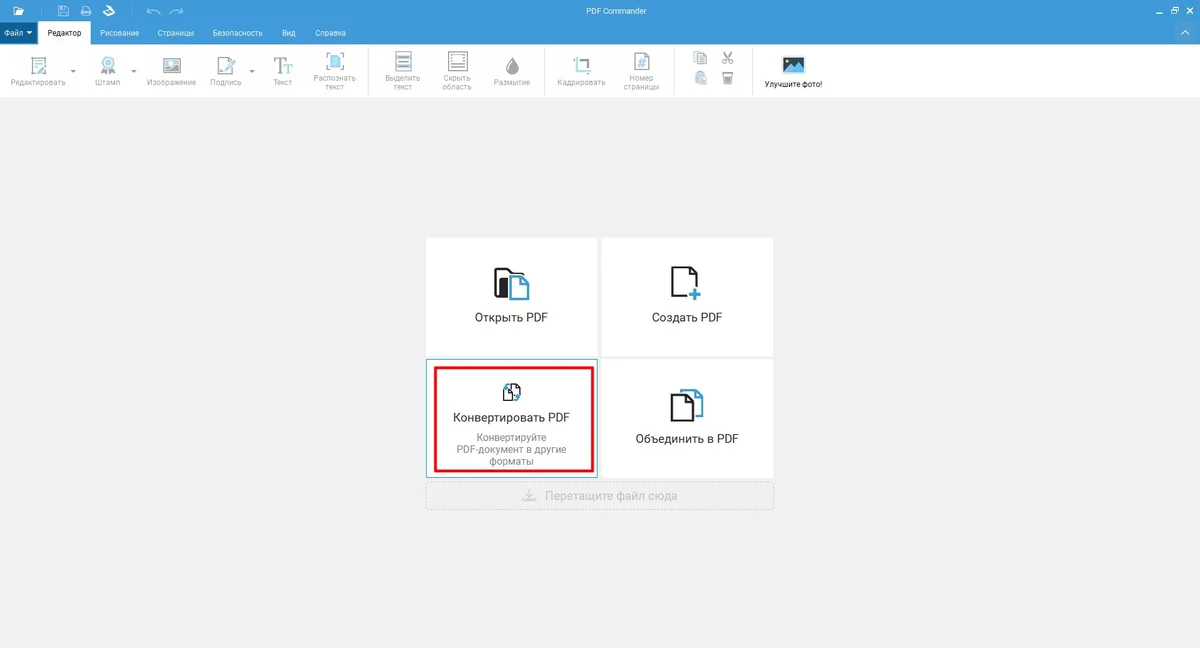This screenshot has width=1200, height=648.
Task: Click the Объединить в PDF tile
Action: [x=686, y=419]
